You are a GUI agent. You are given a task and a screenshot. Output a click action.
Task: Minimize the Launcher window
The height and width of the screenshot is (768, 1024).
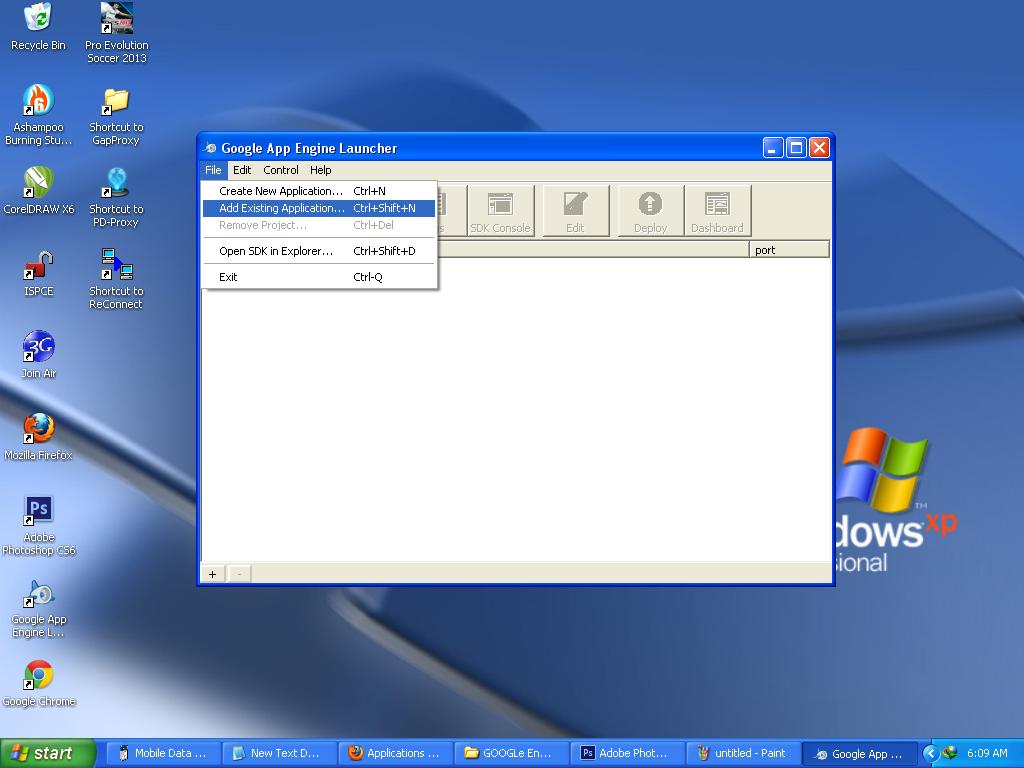coord(773,148)
